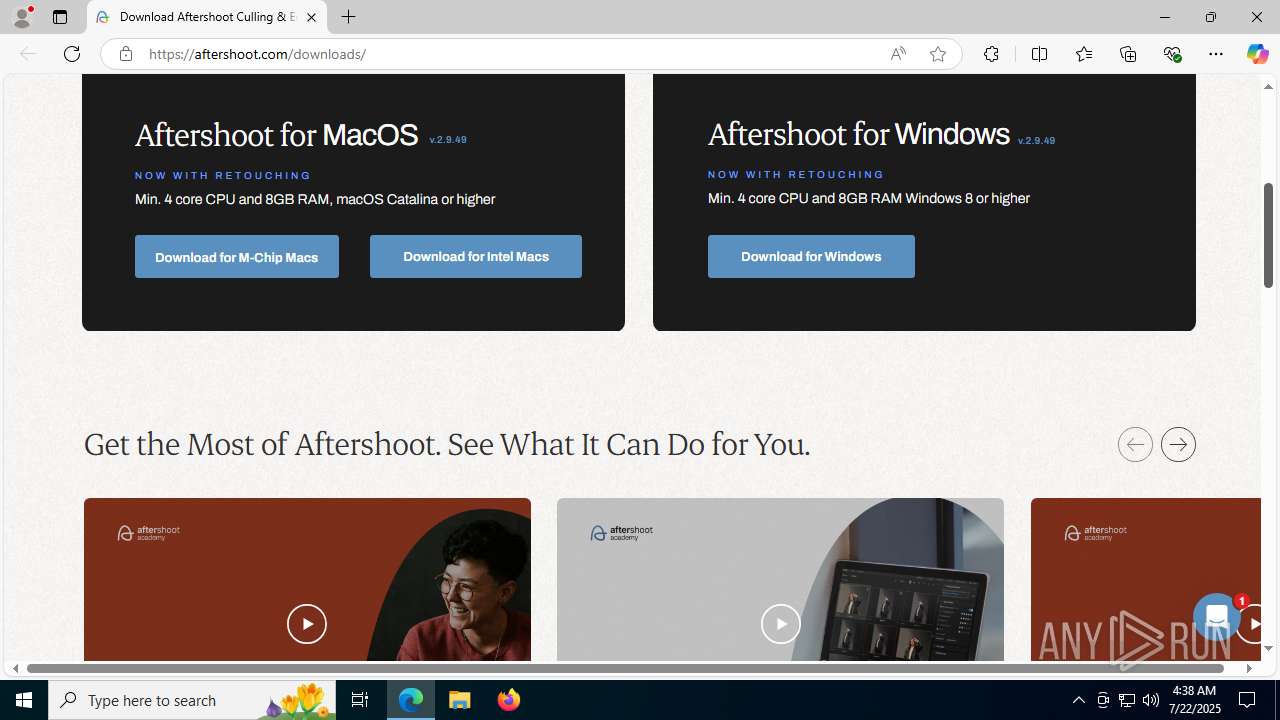Open a new browser tab
Viewport: 1280px width, 720px height.
348,17
